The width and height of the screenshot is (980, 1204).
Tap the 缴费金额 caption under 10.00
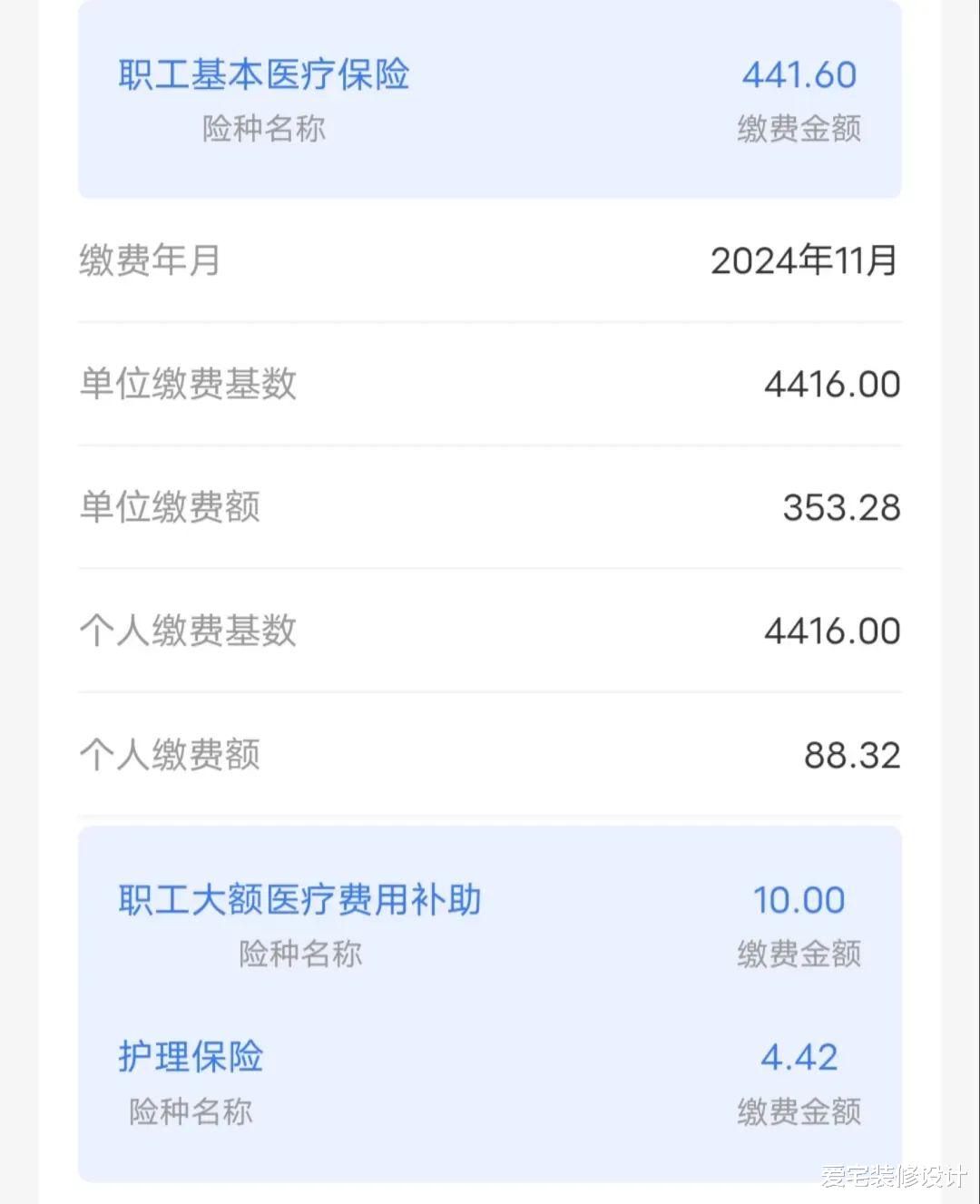click(x=799, y=954)
